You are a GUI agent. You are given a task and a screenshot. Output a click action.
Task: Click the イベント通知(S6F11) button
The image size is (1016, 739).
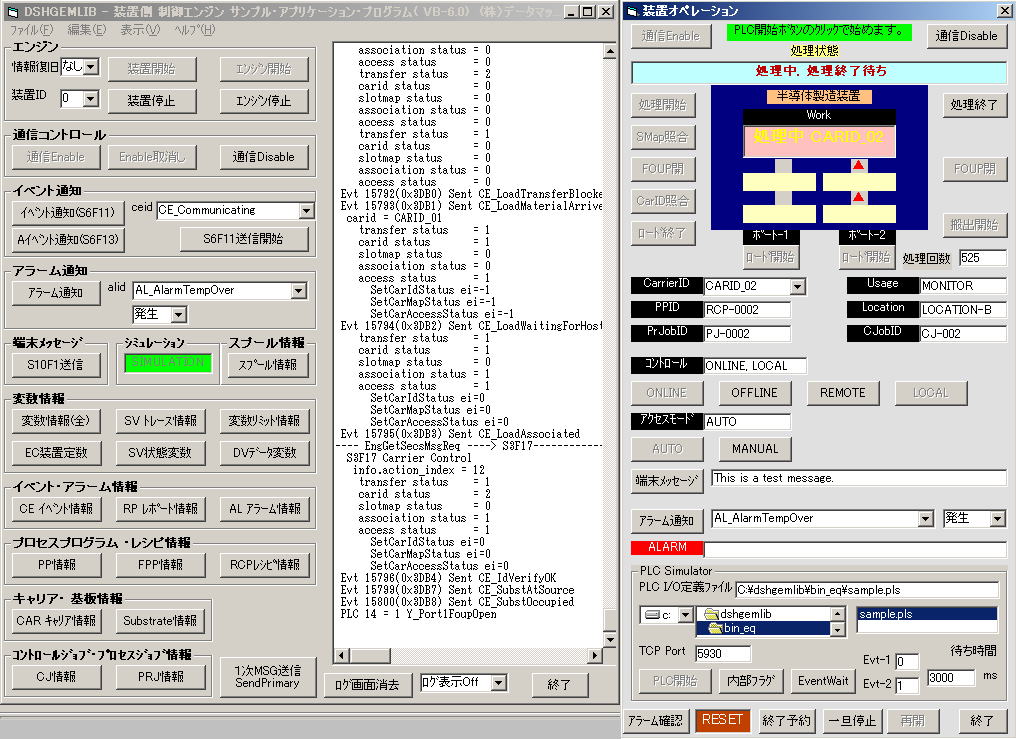(x=67, y=212)
